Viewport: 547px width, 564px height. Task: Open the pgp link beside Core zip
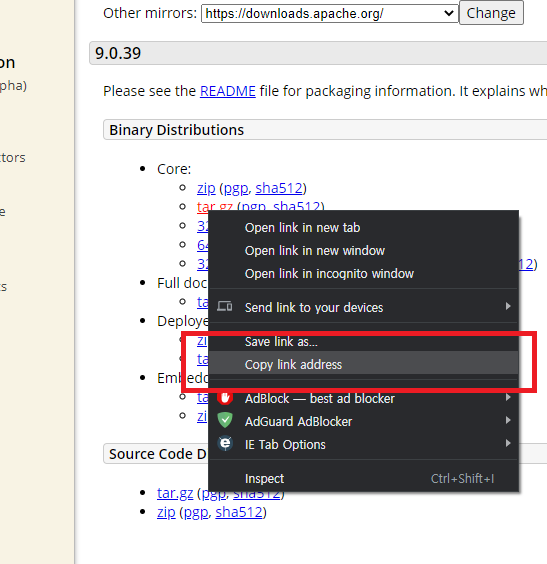coord(236,188)
